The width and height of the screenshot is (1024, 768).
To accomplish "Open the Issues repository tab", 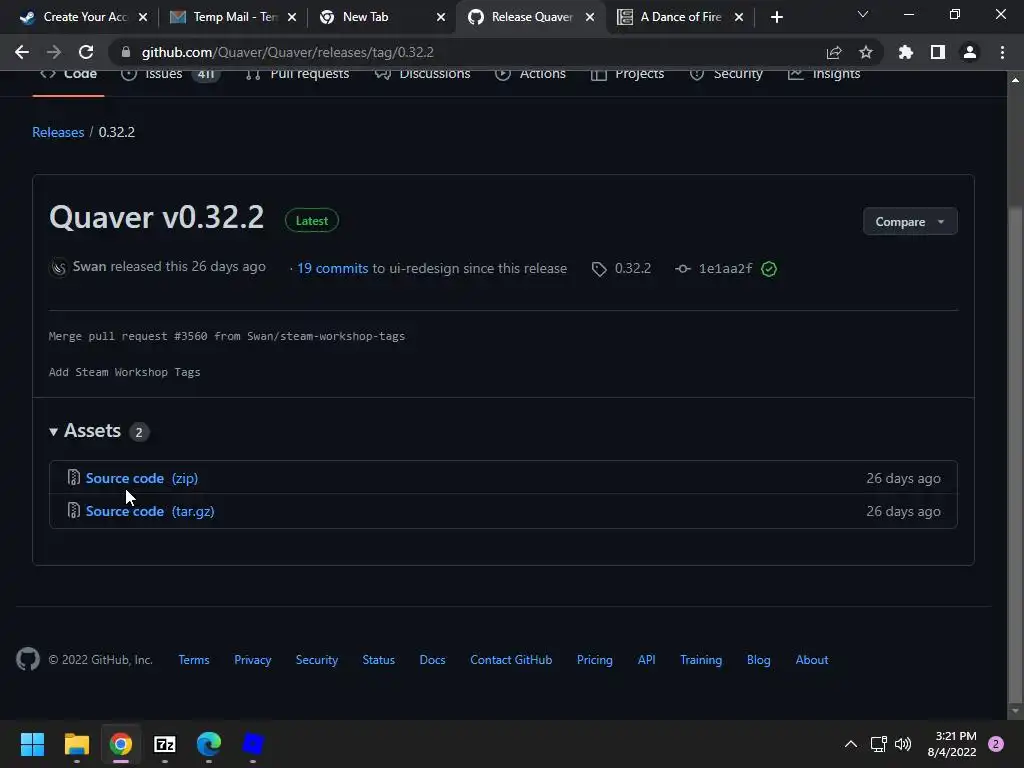I will click(x=170, y=74).
